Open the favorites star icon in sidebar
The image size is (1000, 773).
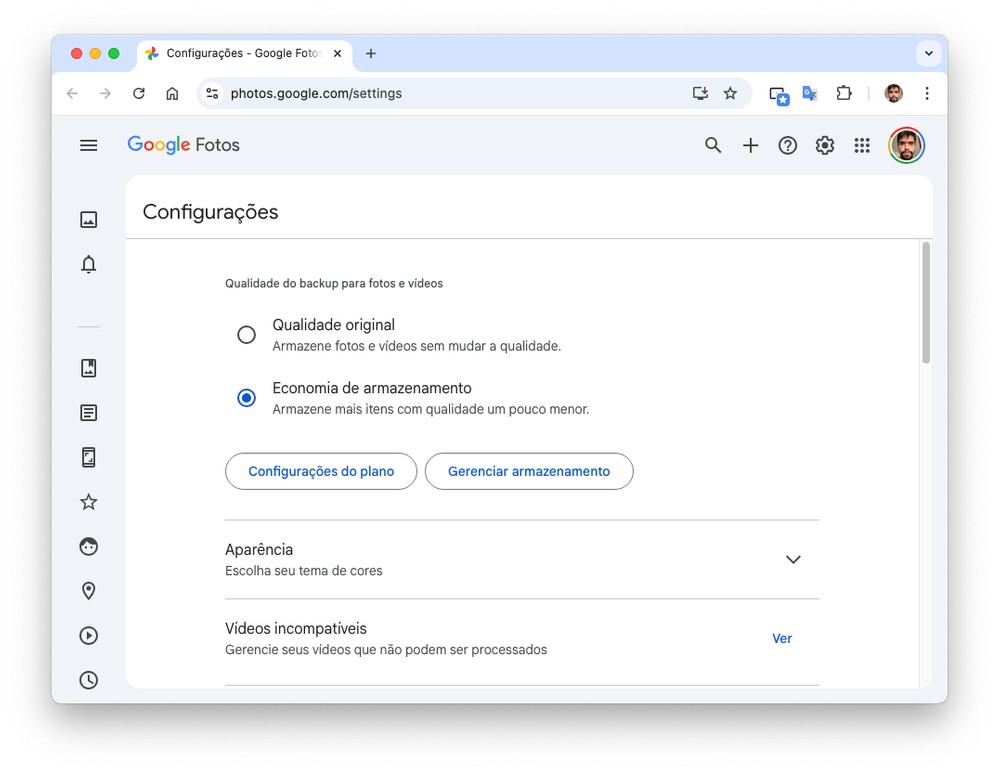tap(89, 502)
